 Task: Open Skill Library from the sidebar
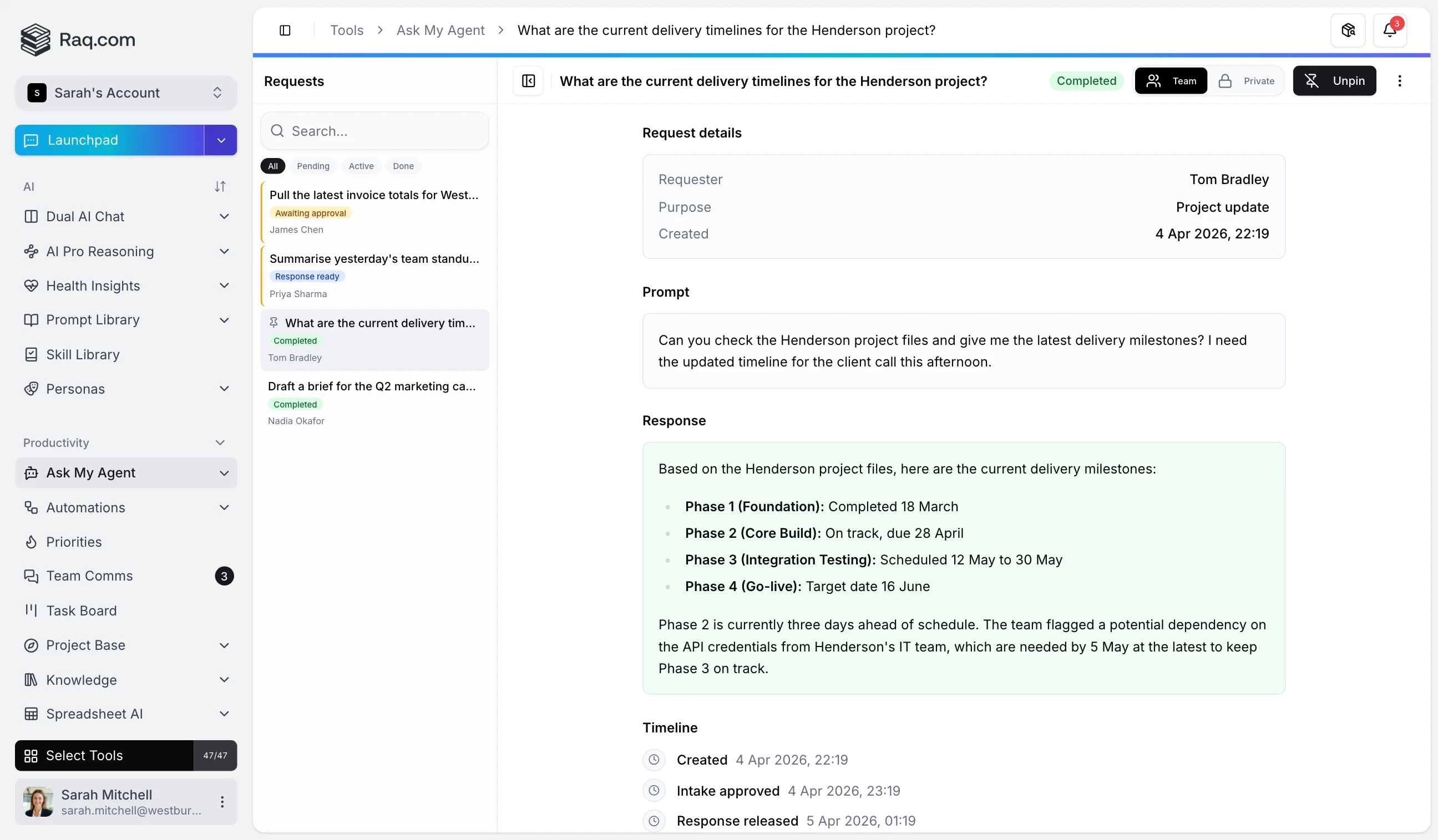pyautogui.click(x=83, y=354)
